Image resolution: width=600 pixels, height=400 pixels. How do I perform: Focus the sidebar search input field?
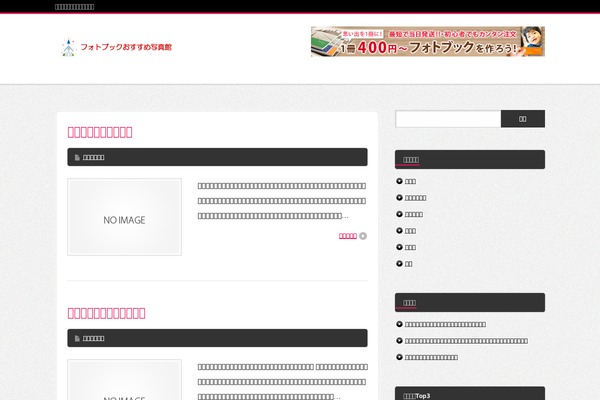pos(448,119)
